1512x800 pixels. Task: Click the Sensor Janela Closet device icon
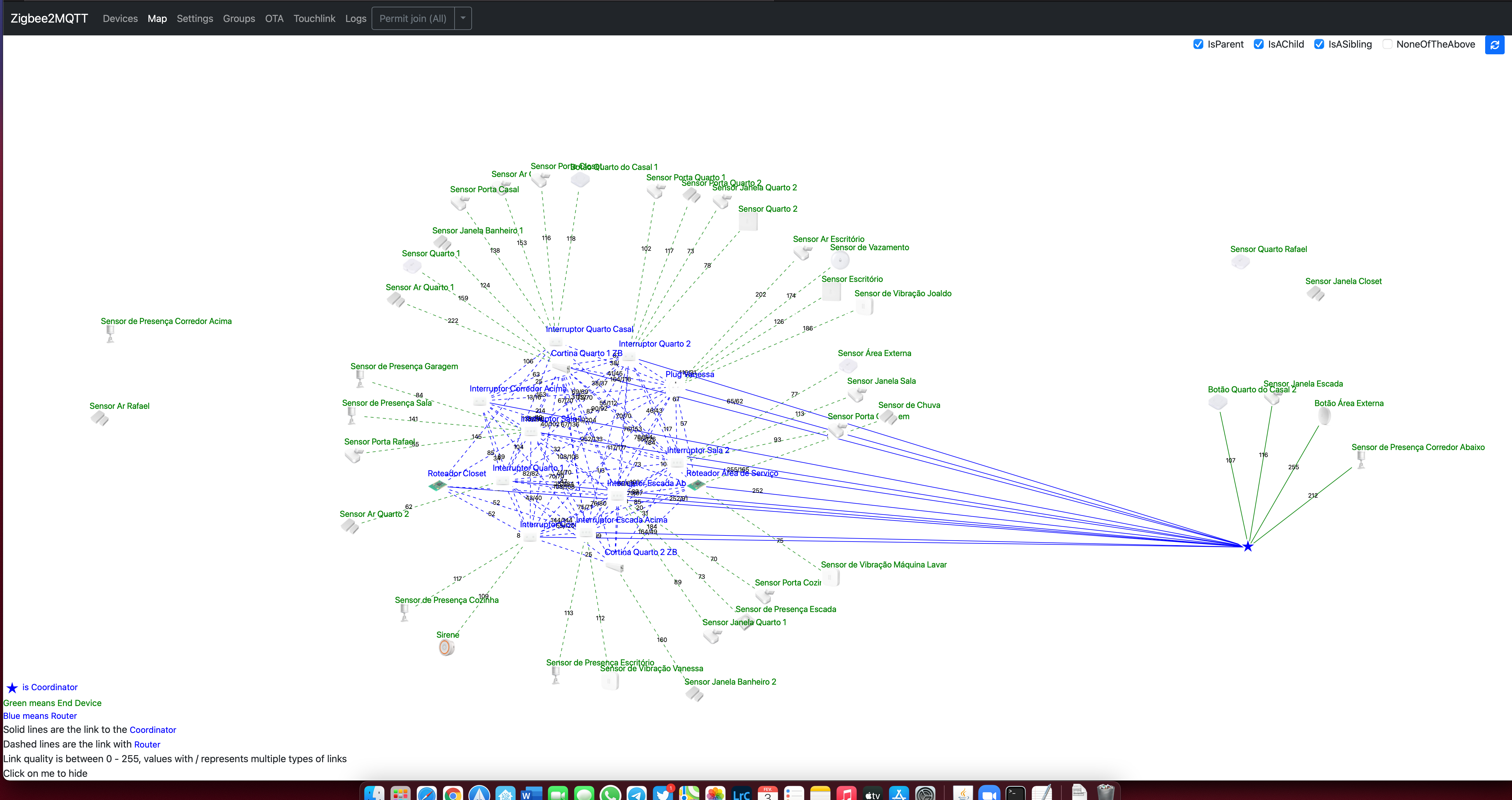click(x=1316, y=294)
